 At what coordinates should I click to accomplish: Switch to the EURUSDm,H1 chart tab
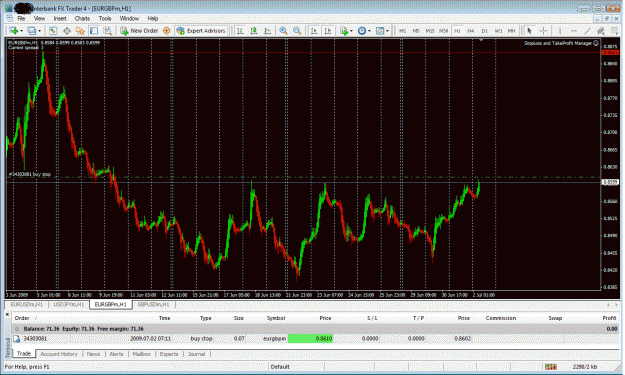coord(26,304)
